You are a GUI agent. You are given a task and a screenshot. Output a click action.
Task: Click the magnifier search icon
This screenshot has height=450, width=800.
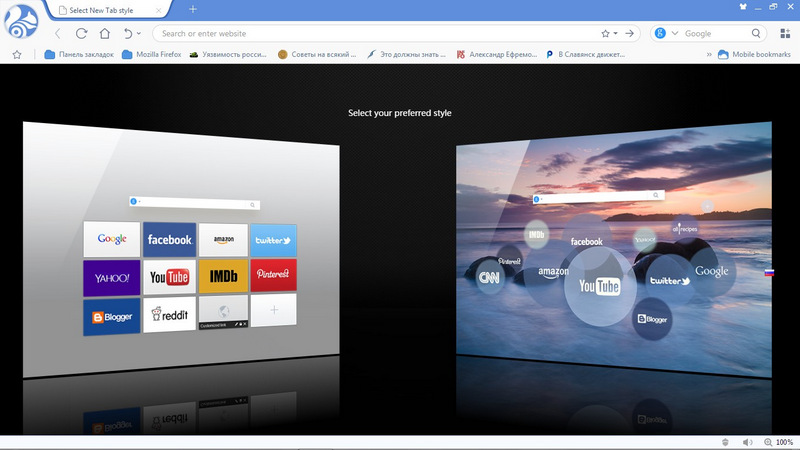coord(756,34)
